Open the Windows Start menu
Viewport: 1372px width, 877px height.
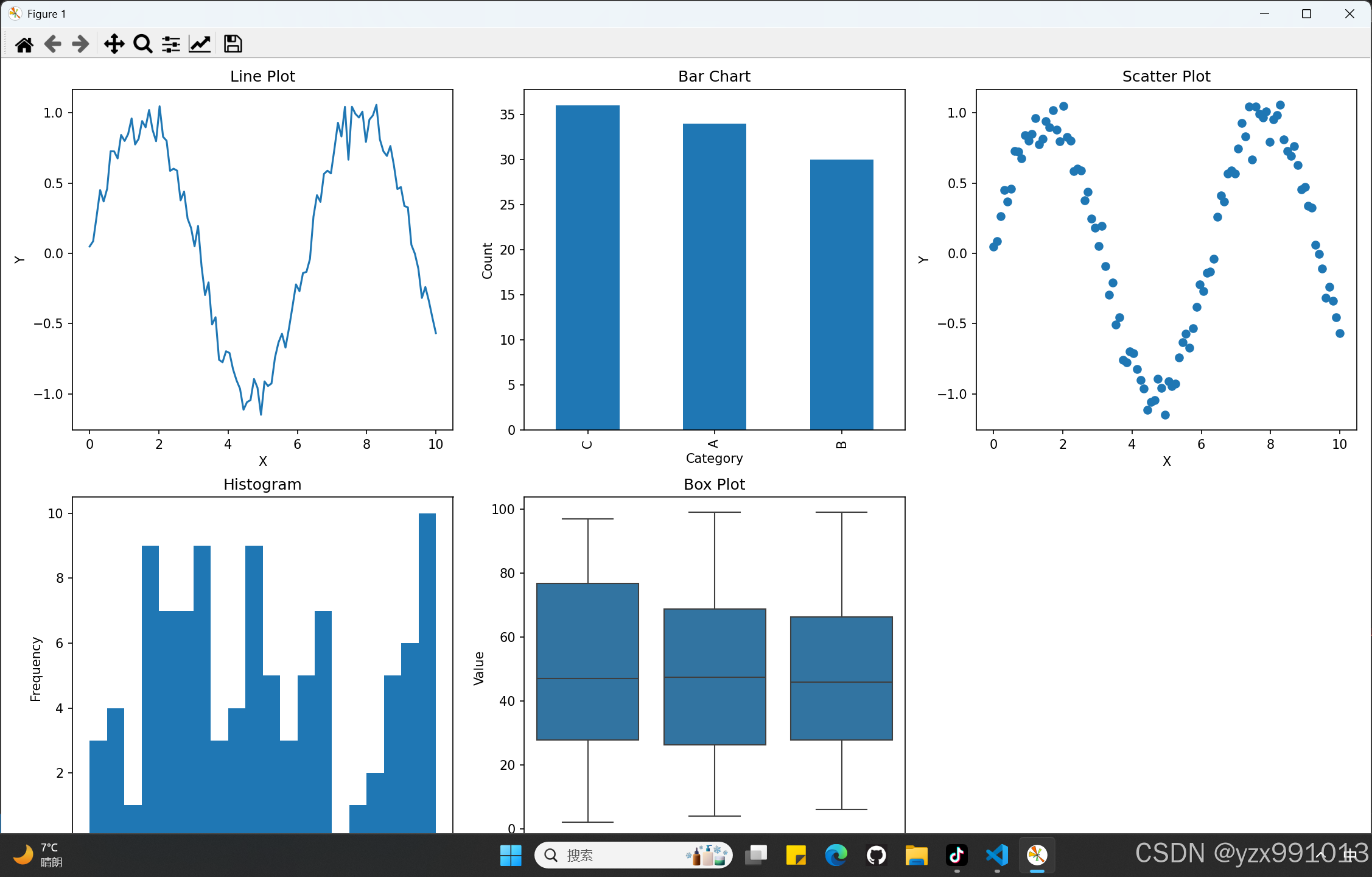510,855
